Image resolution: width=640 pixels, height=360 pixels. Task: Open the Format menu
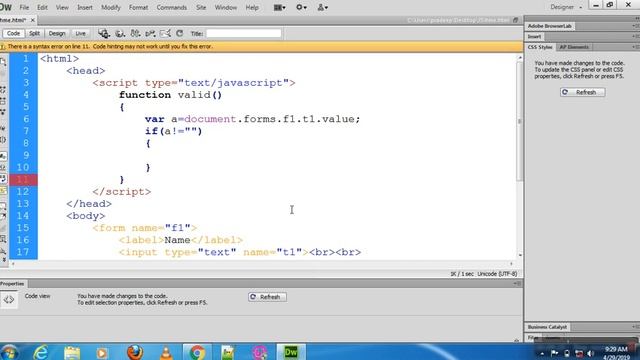[138, 7]
